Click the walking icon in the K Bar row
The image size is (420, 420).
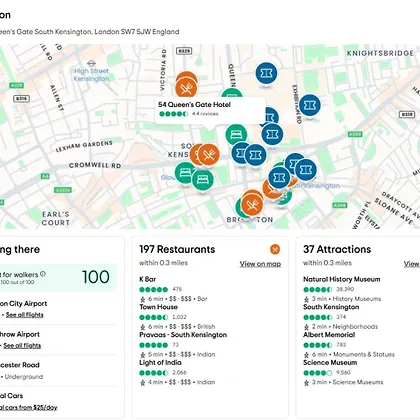(143, 299)
